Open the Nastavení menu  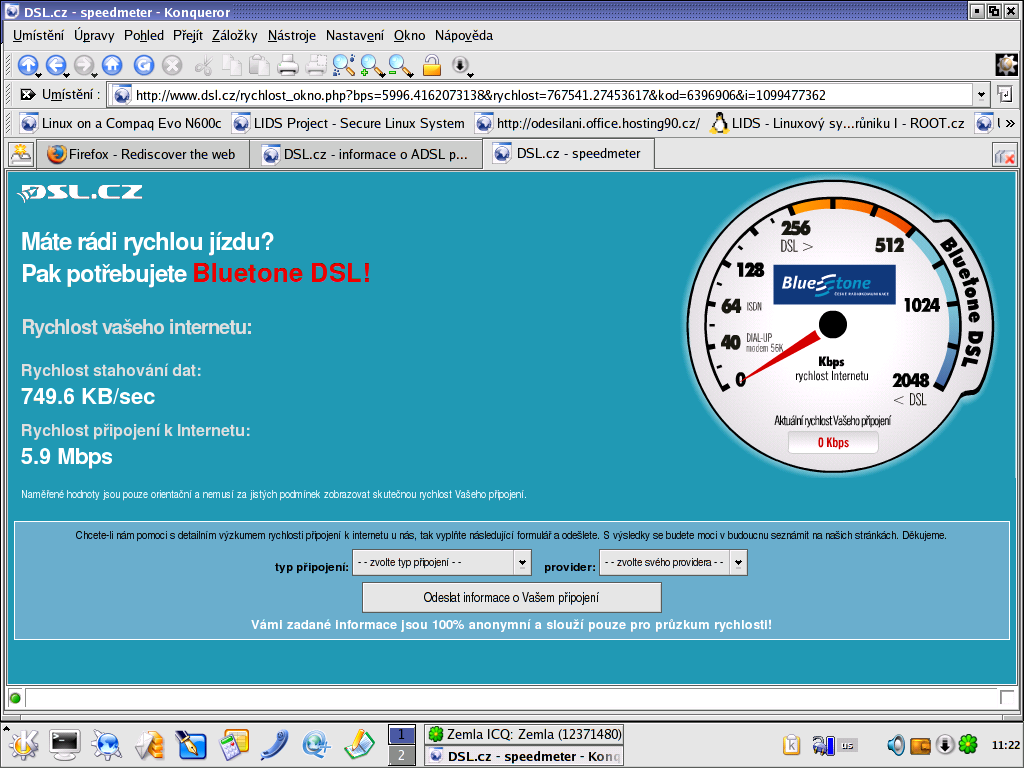click(x=355, y=35)
